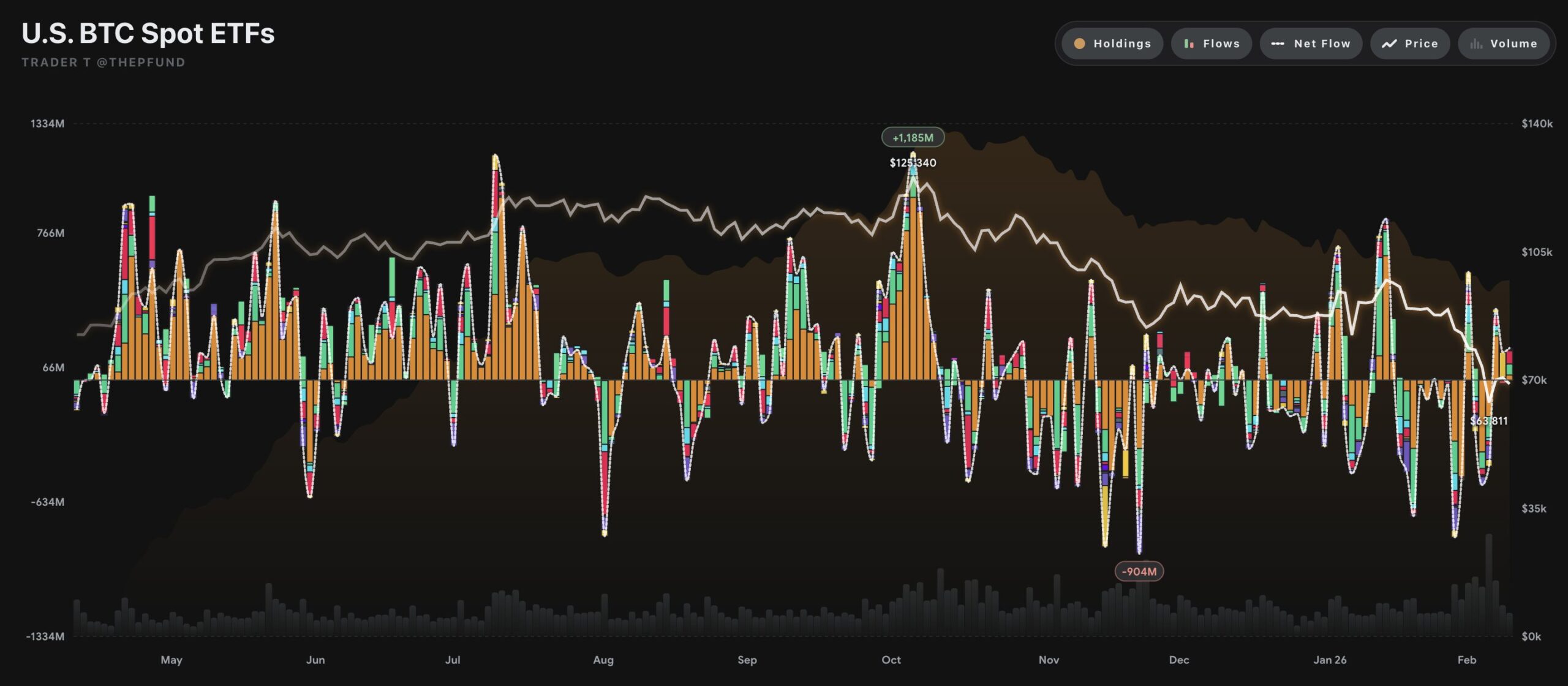The width and height of the screenshot is (1568, 686).
Task: Click the -634M left axis label
Action: tap(48, 502)
